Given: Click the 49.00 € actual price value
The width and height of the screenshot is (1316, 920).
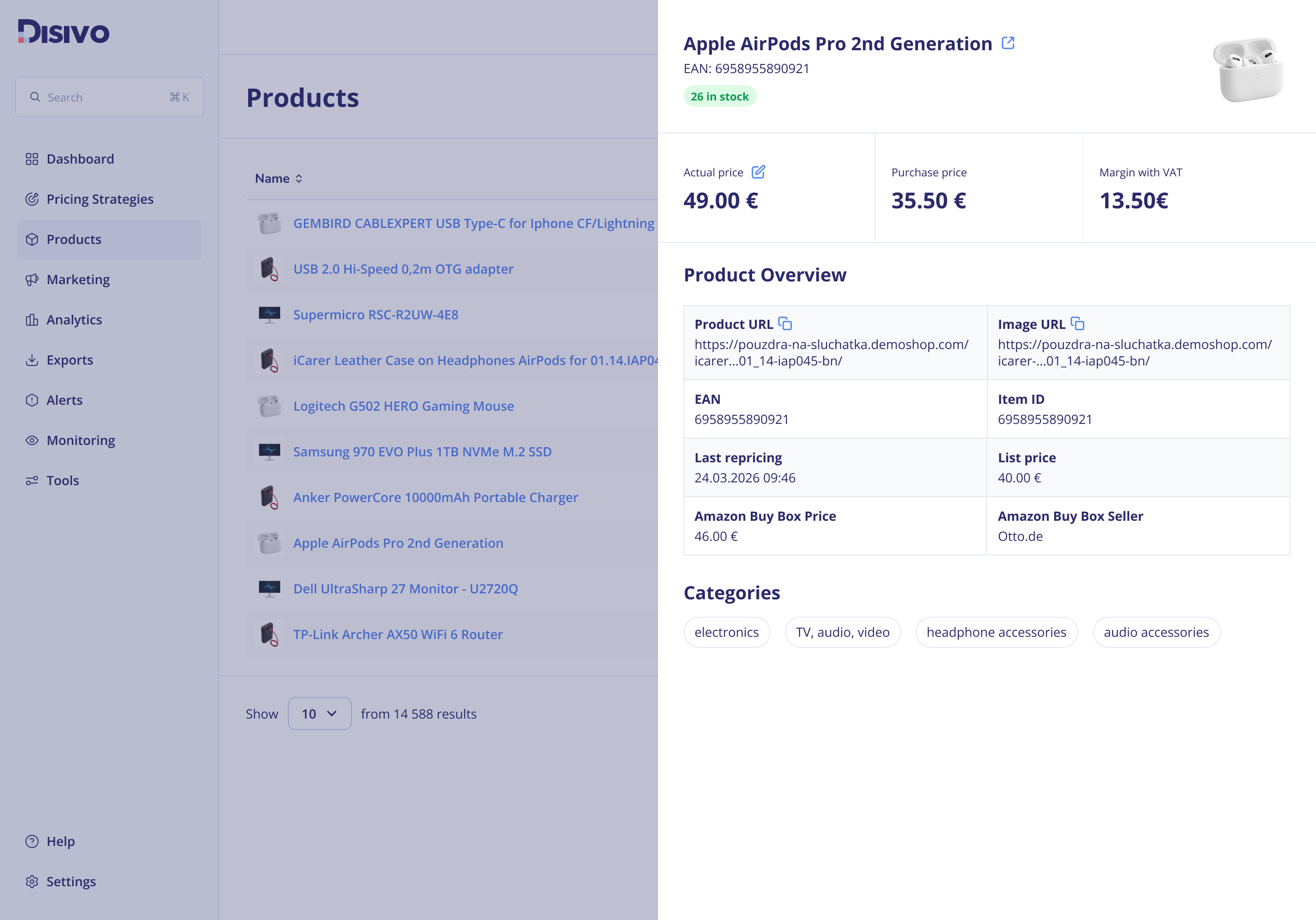Looking at the screenshot, I should pyautogui.click(x=721, y=201).
